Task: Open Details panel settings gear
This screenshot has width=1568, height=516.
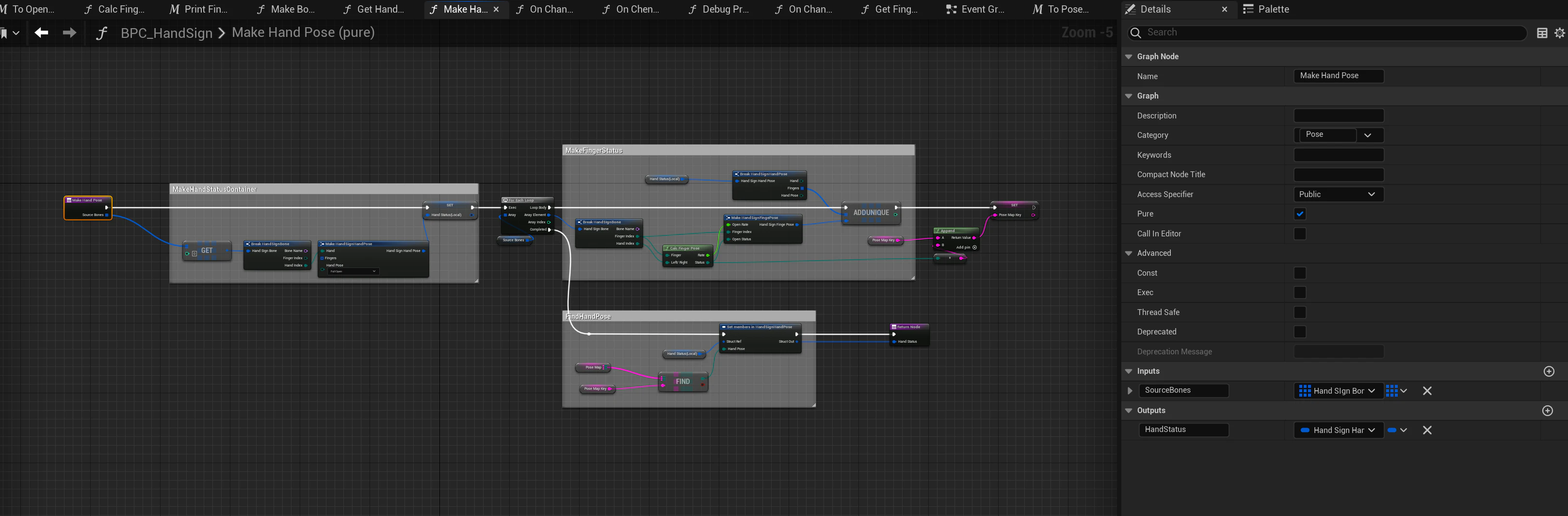Action: (x=1560, y=33)
